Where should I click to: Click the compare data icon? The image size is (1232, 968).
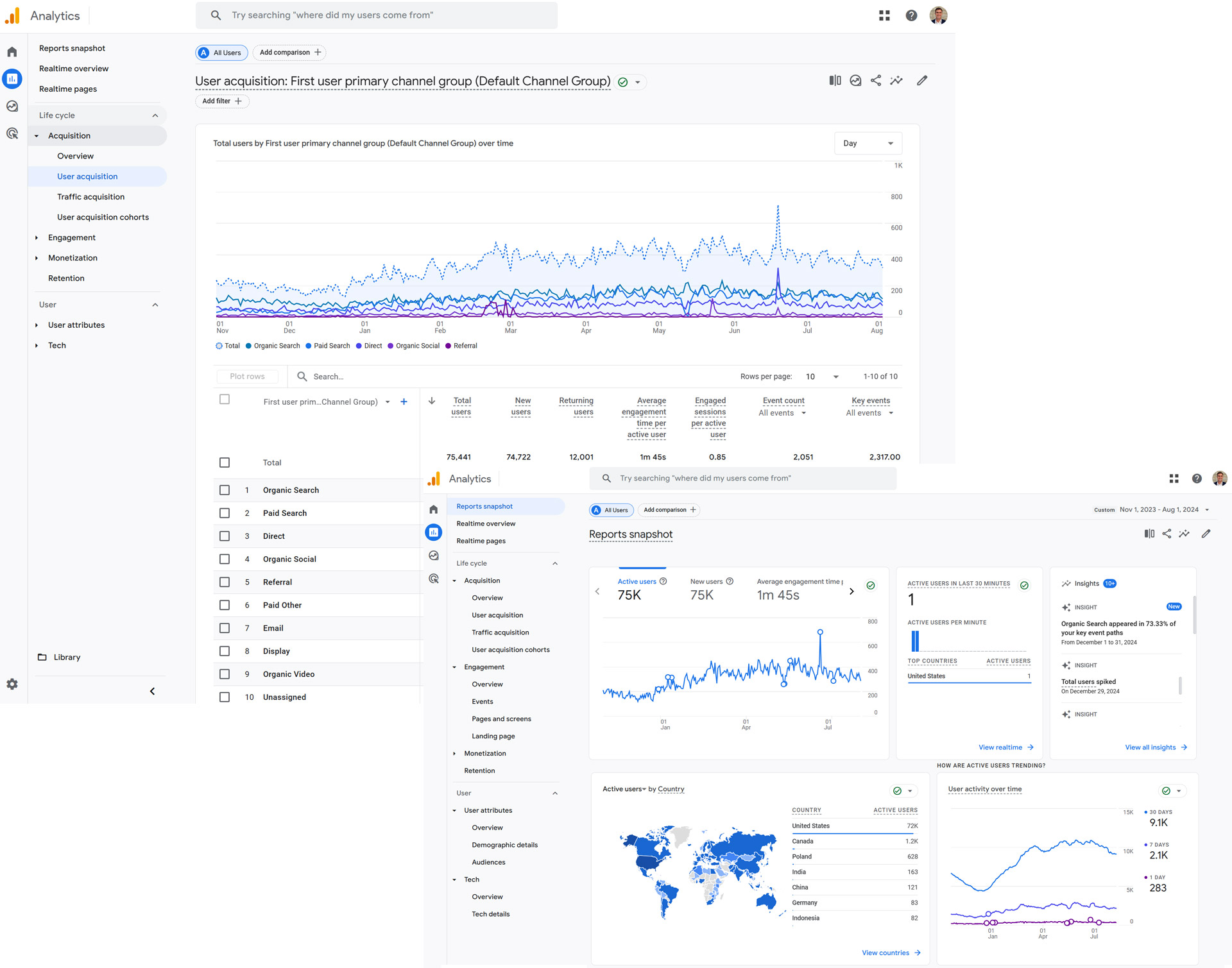835,81
